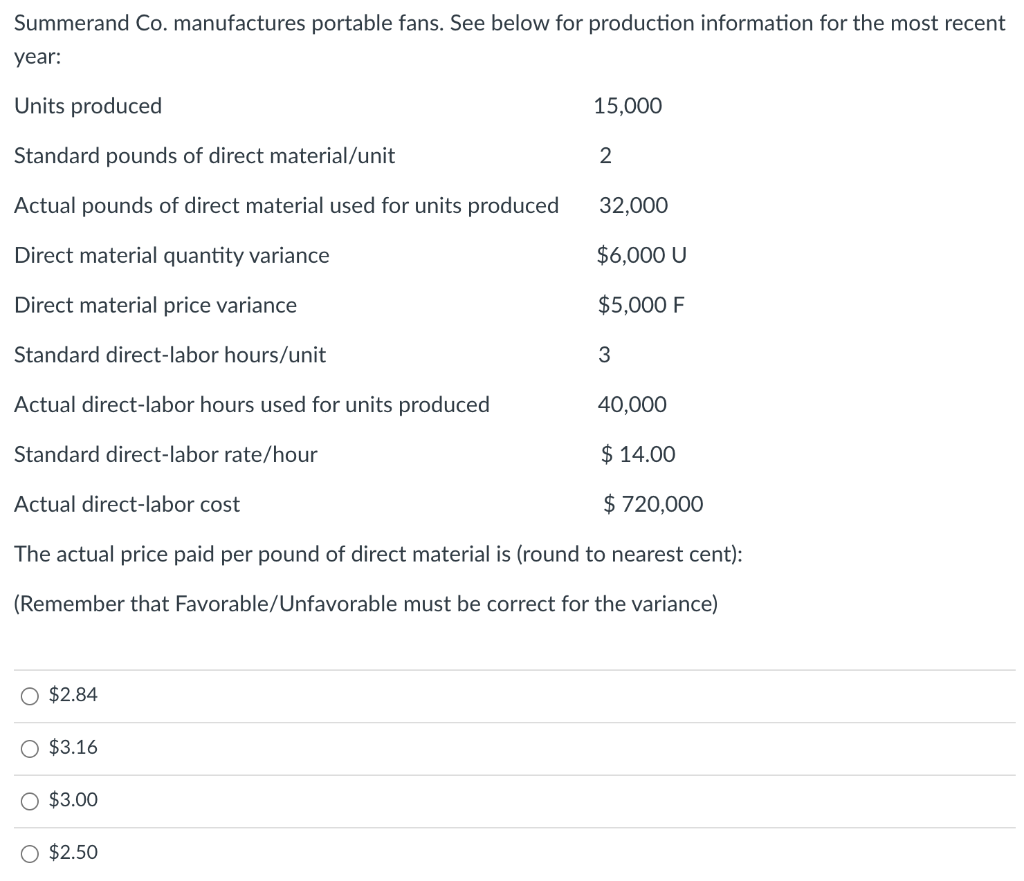Click the 32,000 actual pounds value
Image resolution: width=1024 pixels, height=881 pixels.
coord(633,206)
